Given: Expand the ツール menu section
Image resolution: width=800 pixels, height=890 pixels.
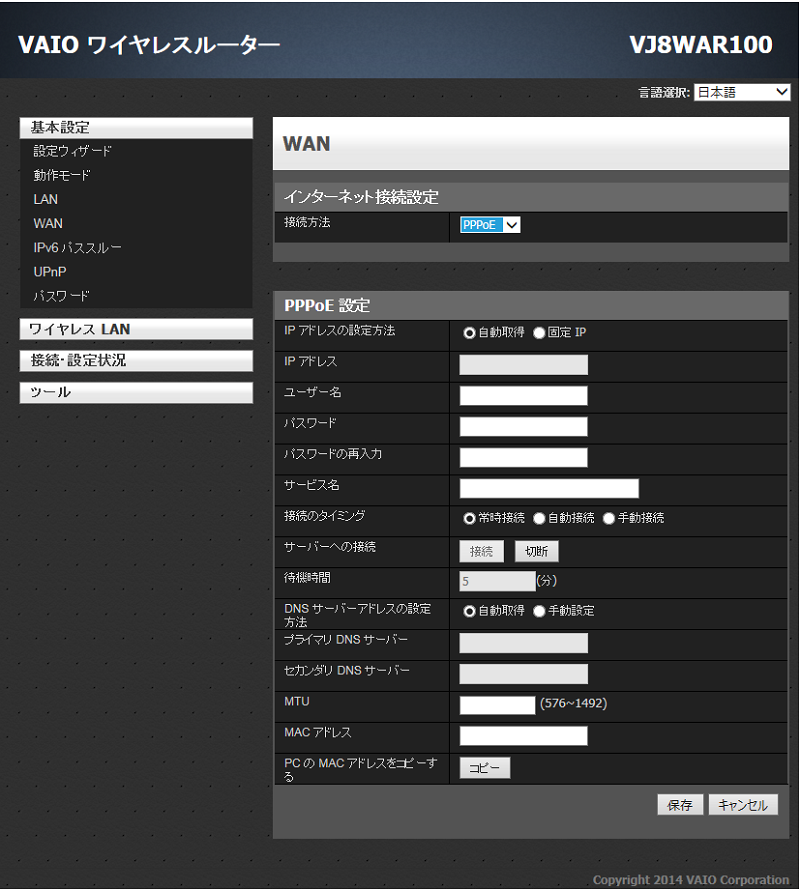Looking at the screenshot, I should [136, 392].
